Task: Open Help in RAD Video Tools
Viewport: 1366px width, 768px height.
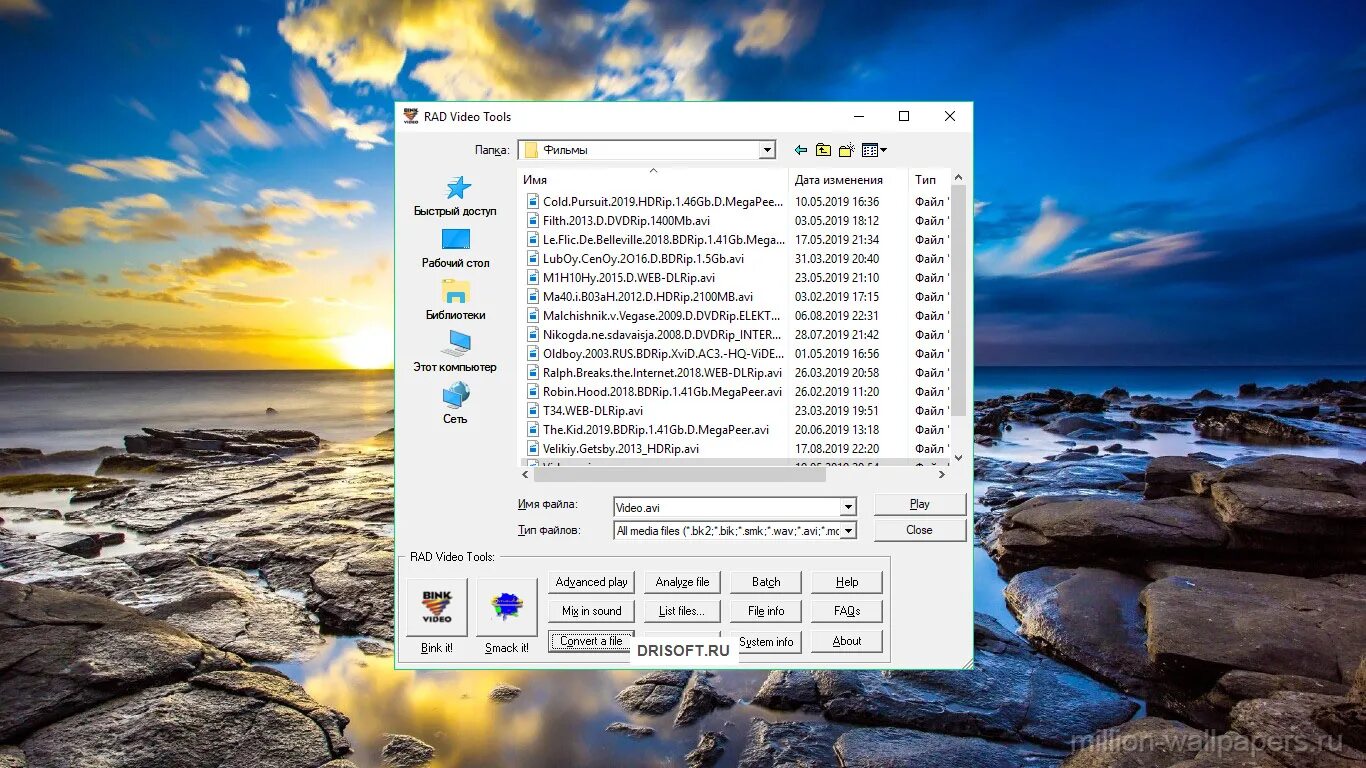Action: click(x=847, y=582)
